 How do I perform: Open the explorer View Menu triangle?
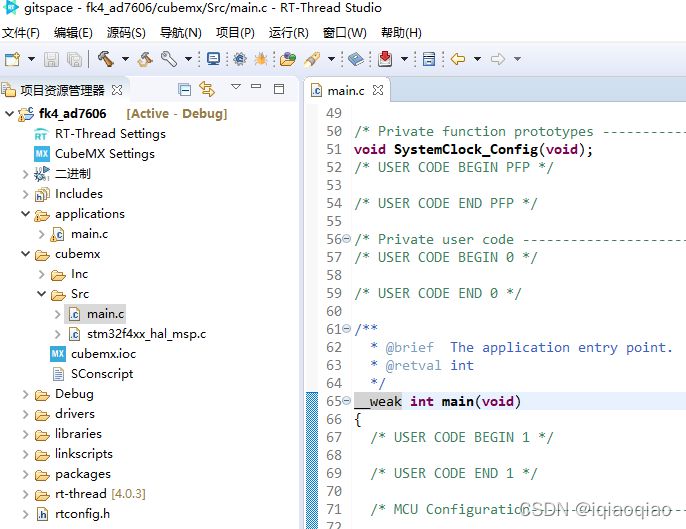[x=236, y=87]
